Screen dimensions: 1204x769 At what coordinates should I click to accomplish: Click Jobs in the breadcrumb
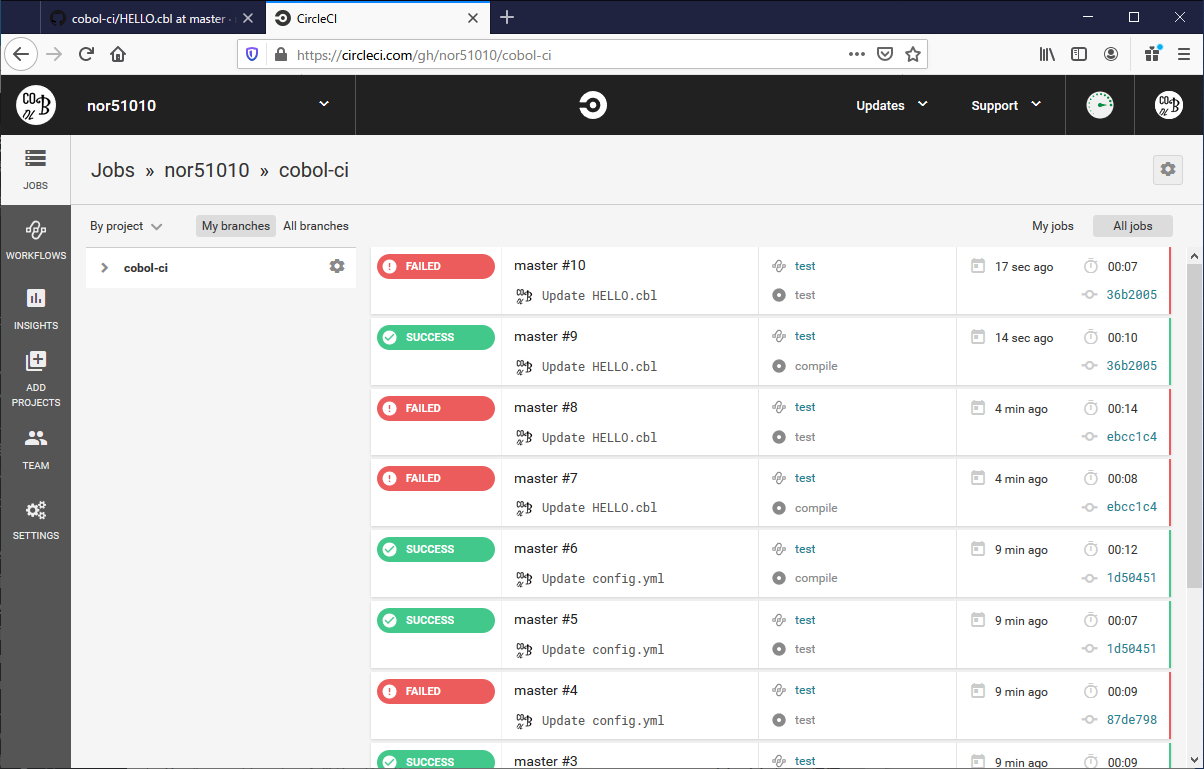[x=113, y=170]
